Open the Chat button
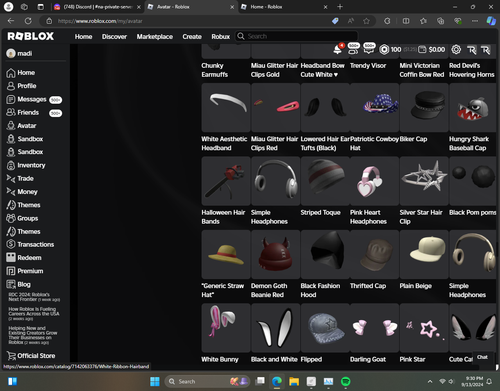500x391 pixels. pos(482,357)
